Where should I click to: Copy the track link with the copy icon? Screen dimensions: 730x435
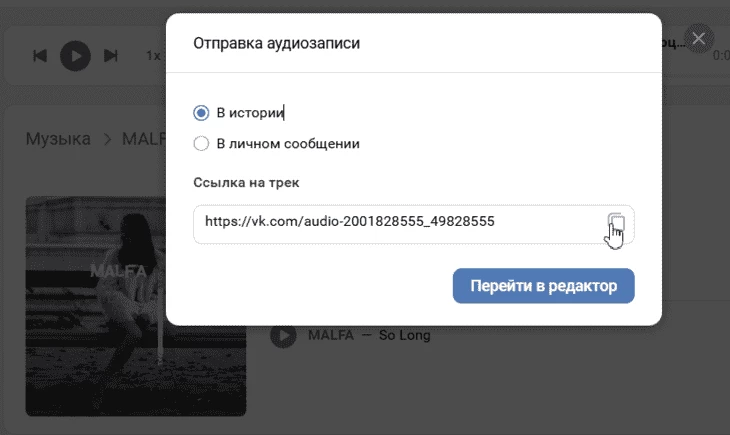[x=616, y=223]
